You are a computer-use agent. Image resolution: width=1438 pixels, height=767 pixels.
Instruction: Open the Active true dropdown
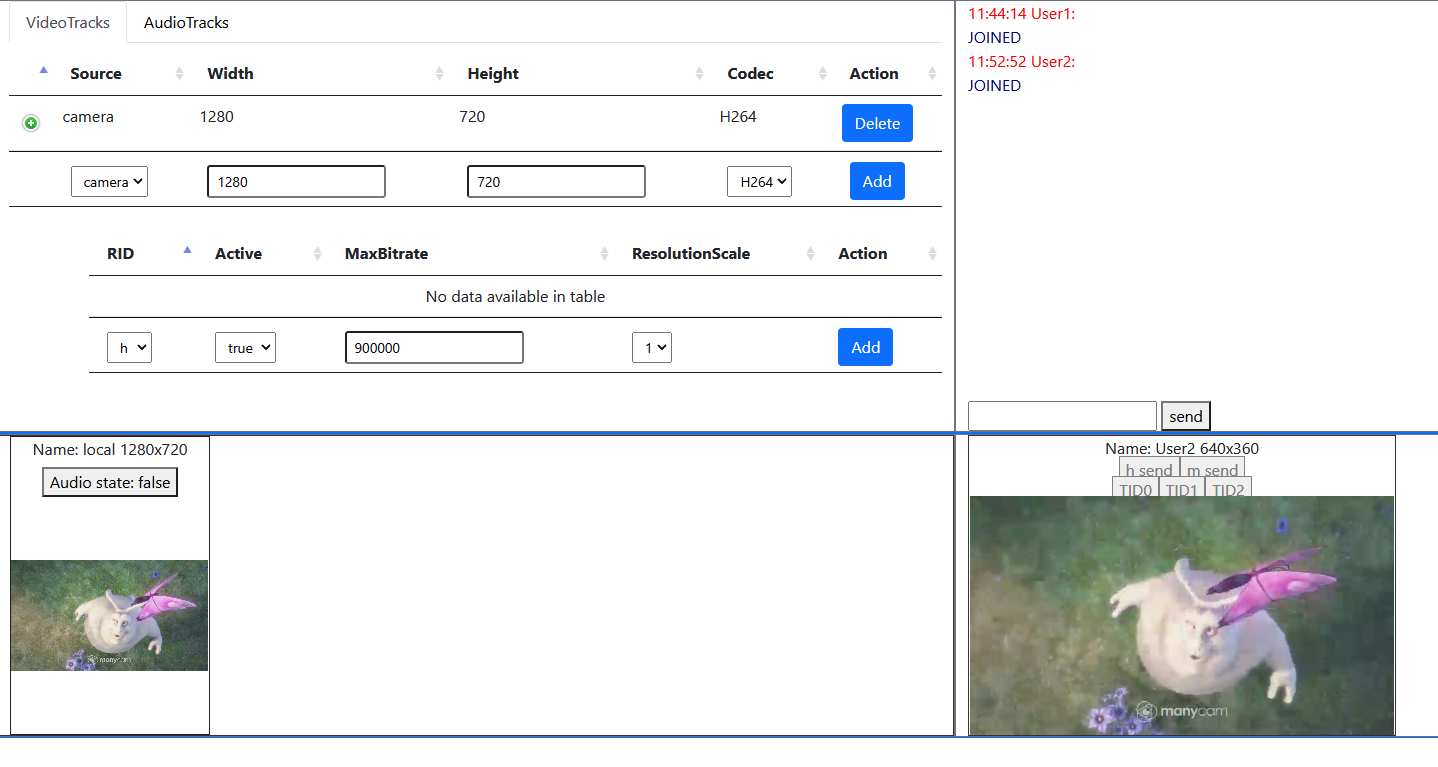[245, 348]
